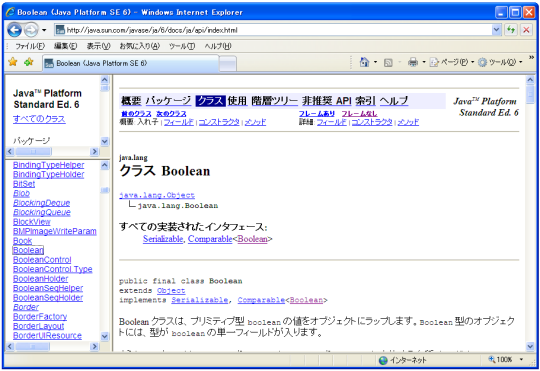Click the フレームなし link

coord(359,114)
